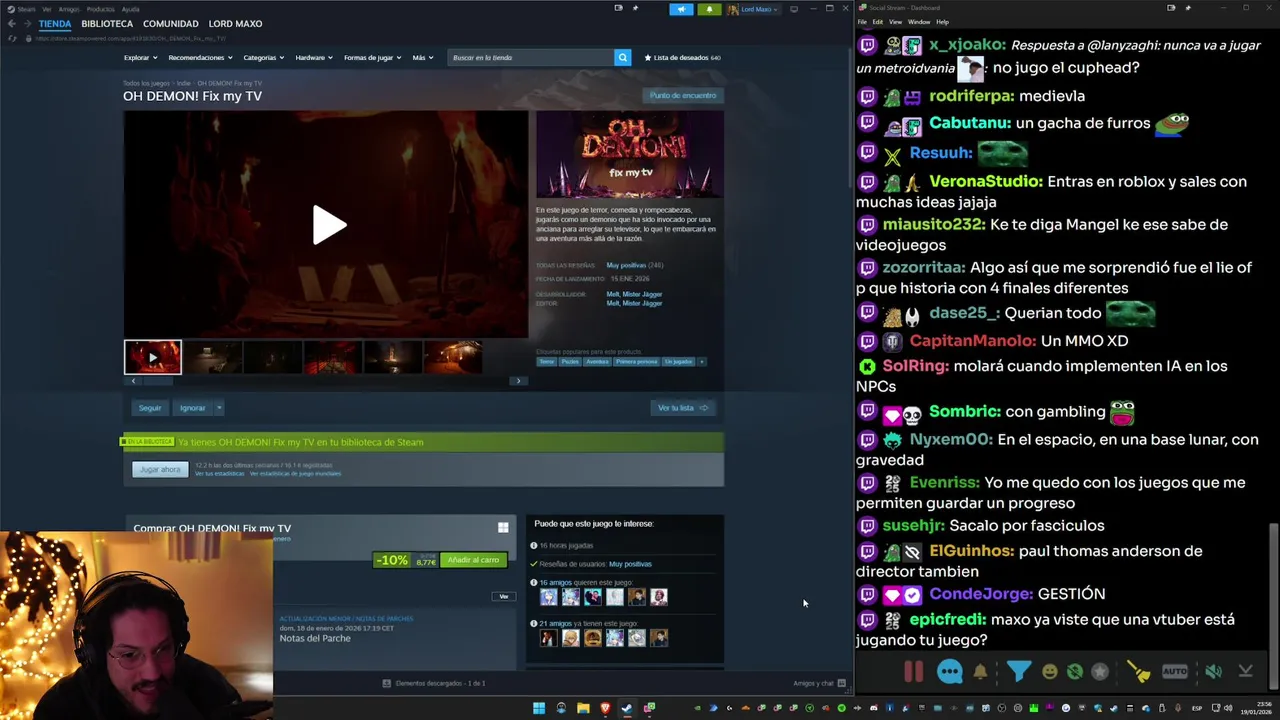Toggle the AUTO mode in Social Stream
Image resolution: width=1280 pixels, height=720 pixels.
pos(1175,671)
